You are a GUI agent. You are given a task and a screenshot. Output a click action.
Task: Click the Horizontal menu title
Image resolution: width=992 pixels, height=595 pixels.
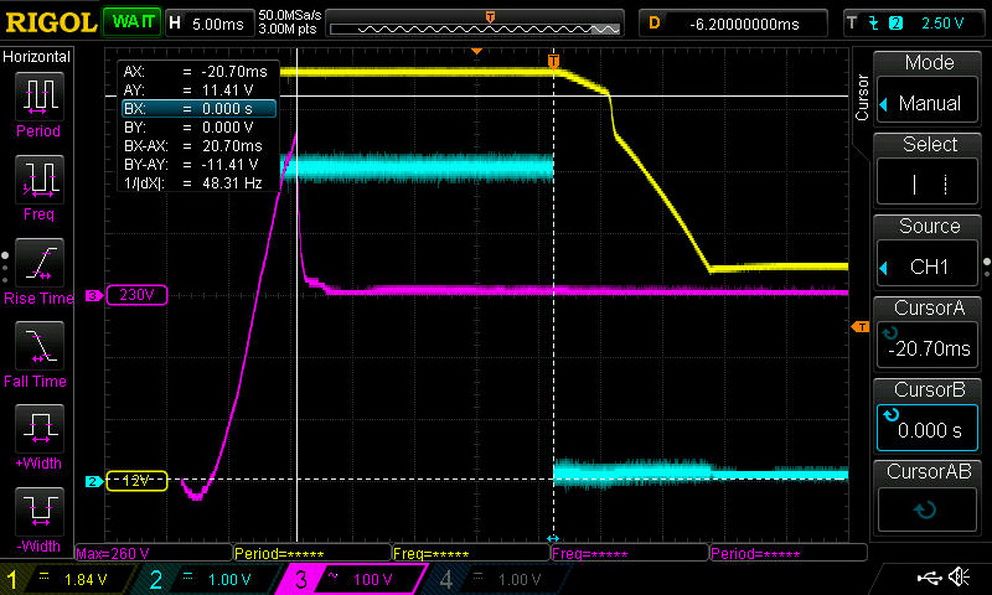(x=37, y=57)
